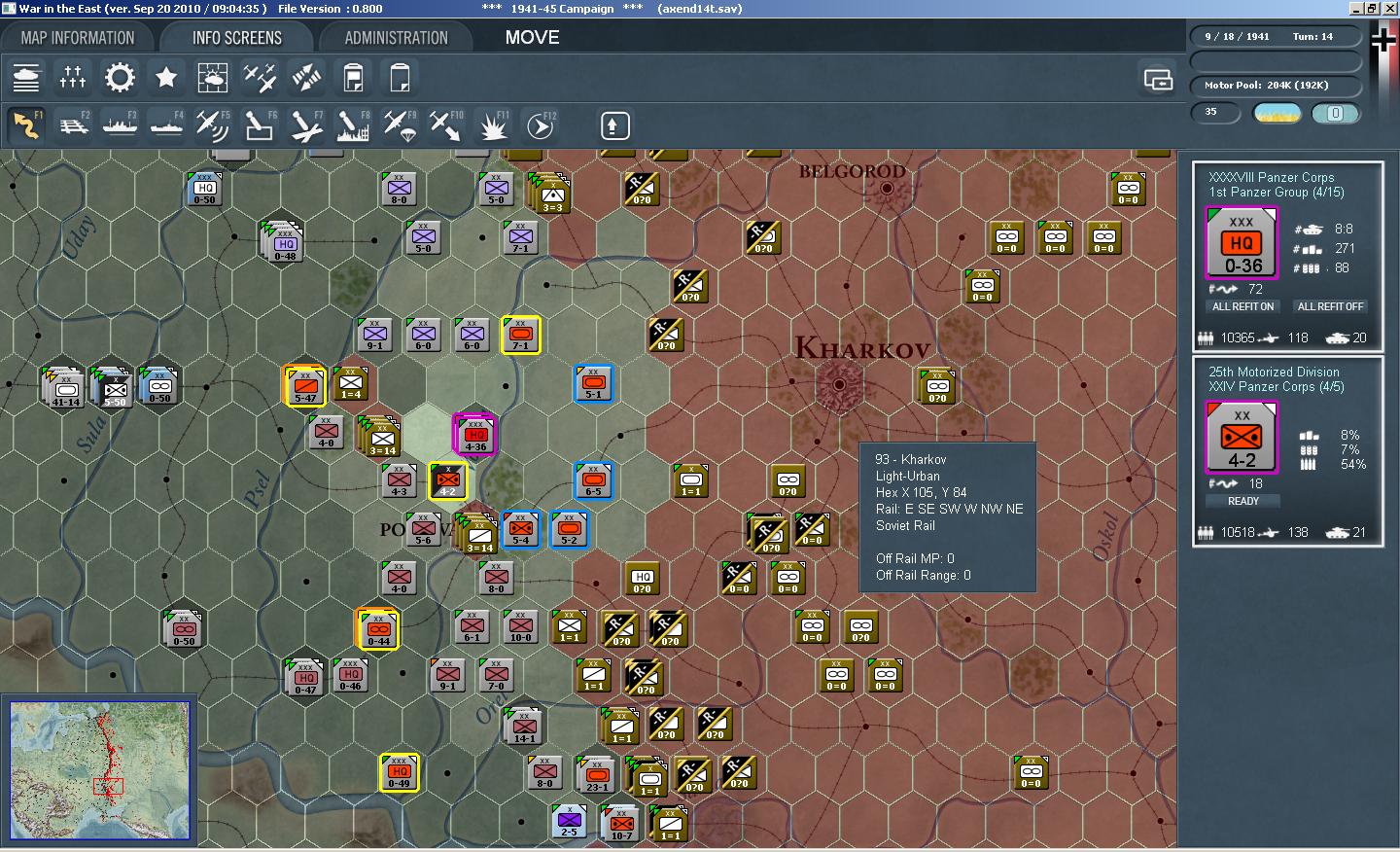Open the MAP INFORMATION tab
1400x852 pixels.
(x=78, y=38)
